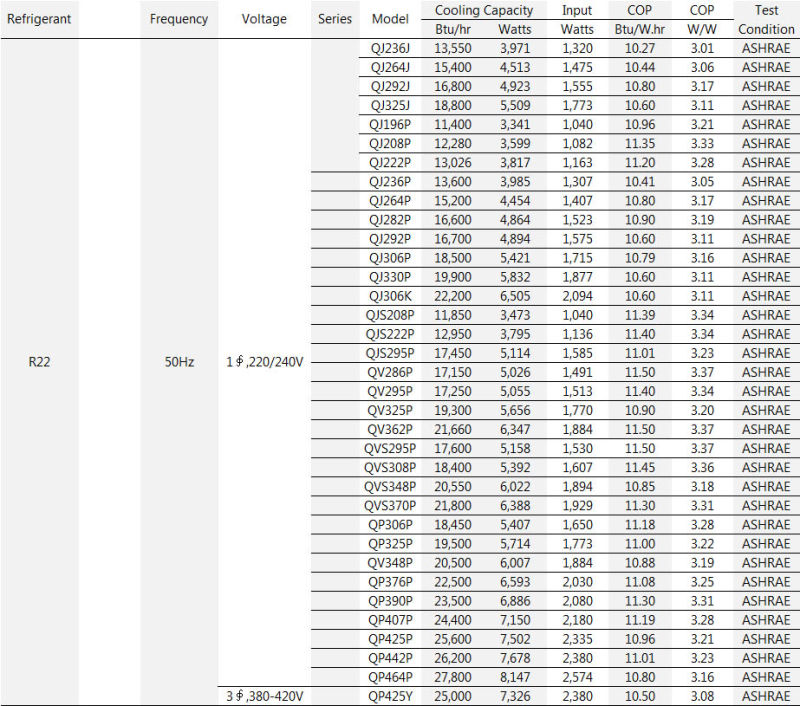
Task: Select model QJ236J
Action: tap(390, 48)
